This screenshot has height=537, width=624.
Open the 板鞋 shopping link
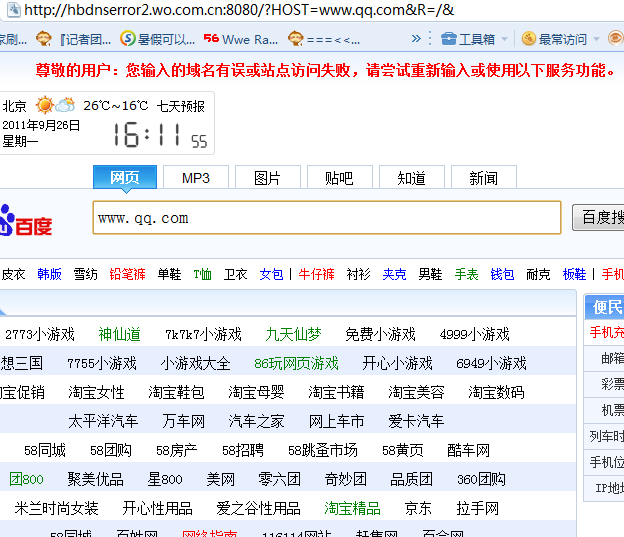pos(574,274)
